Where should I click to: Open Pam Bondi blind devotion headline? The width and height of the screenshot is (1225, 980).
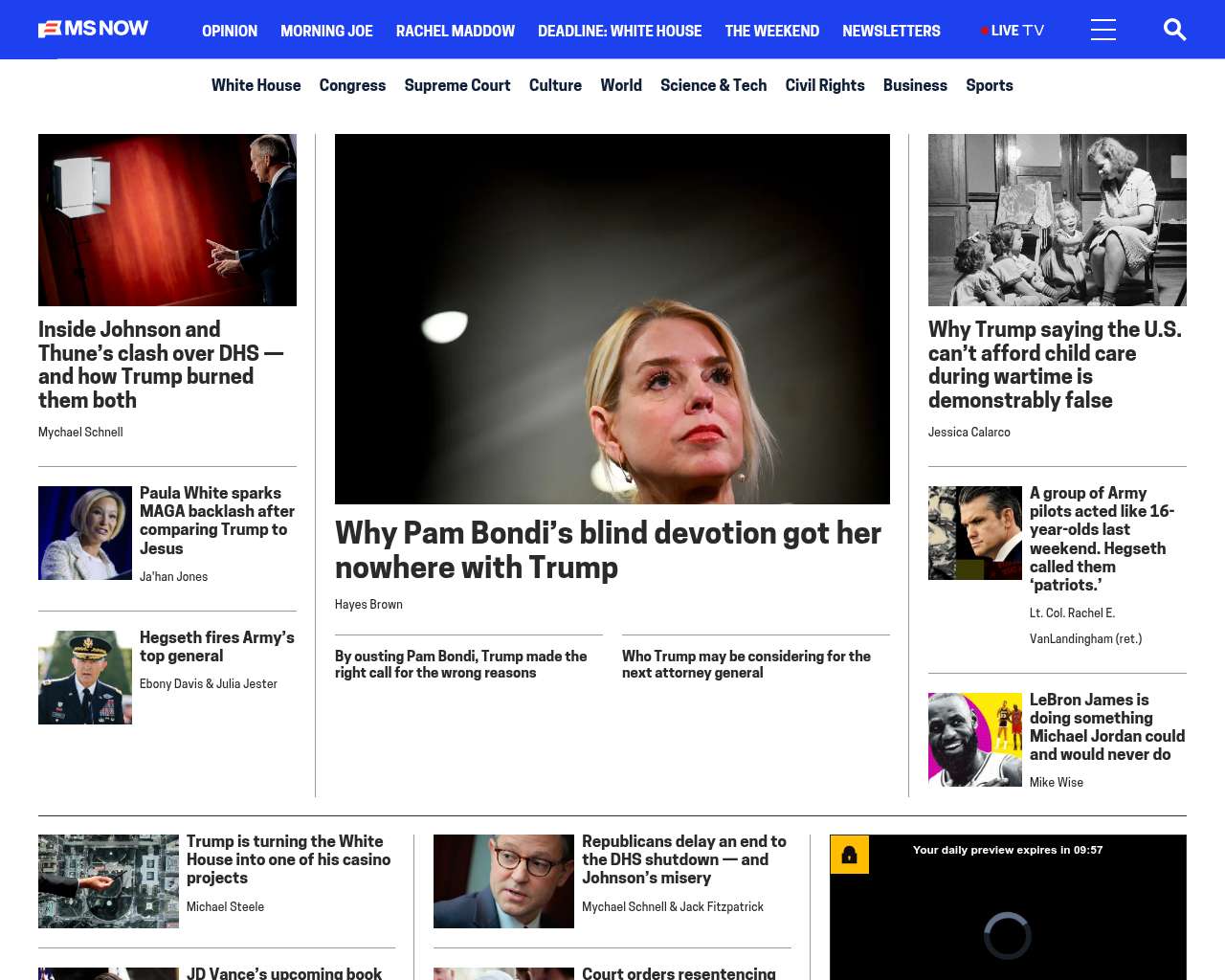(608, 550)
